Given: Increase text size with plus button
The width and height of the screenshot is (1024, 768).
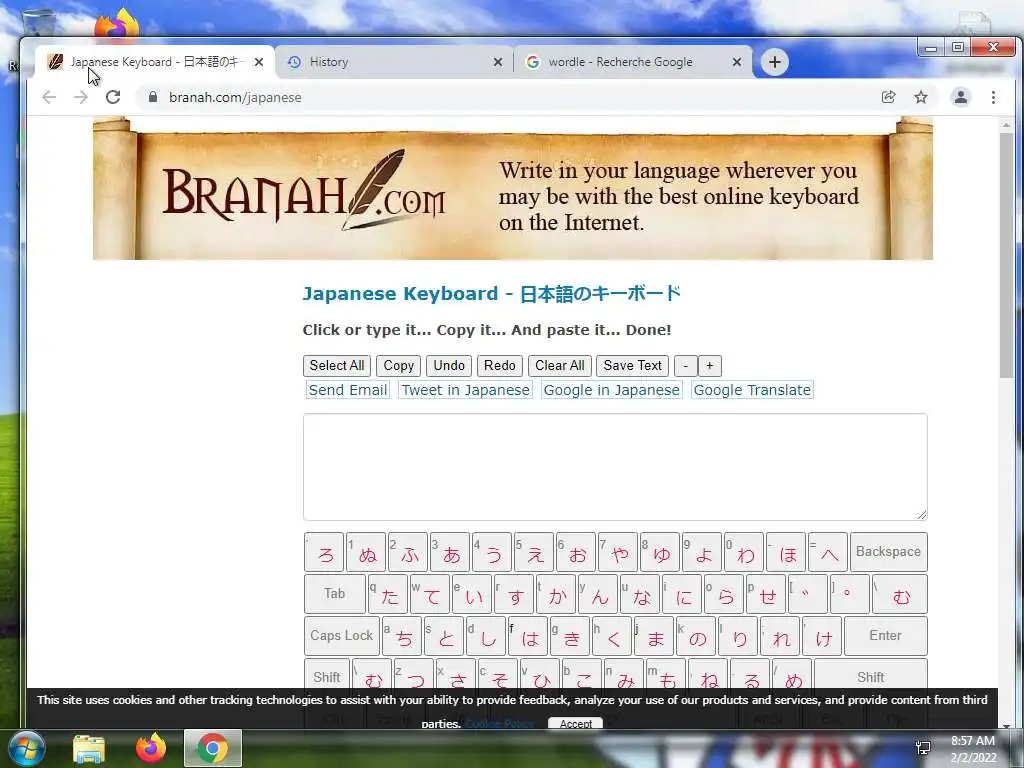Looking at the screenshot, I should click(709, 366).
